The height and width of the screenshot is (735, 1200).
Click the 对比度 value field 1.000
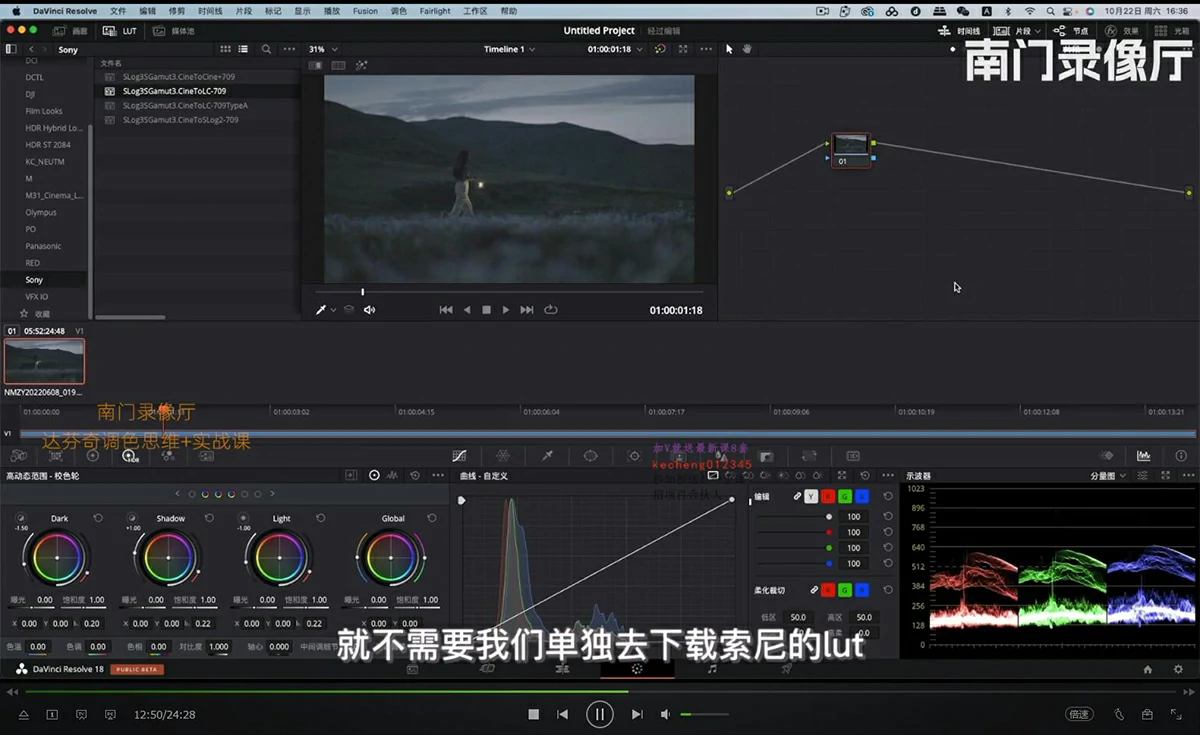coord(218,647)
